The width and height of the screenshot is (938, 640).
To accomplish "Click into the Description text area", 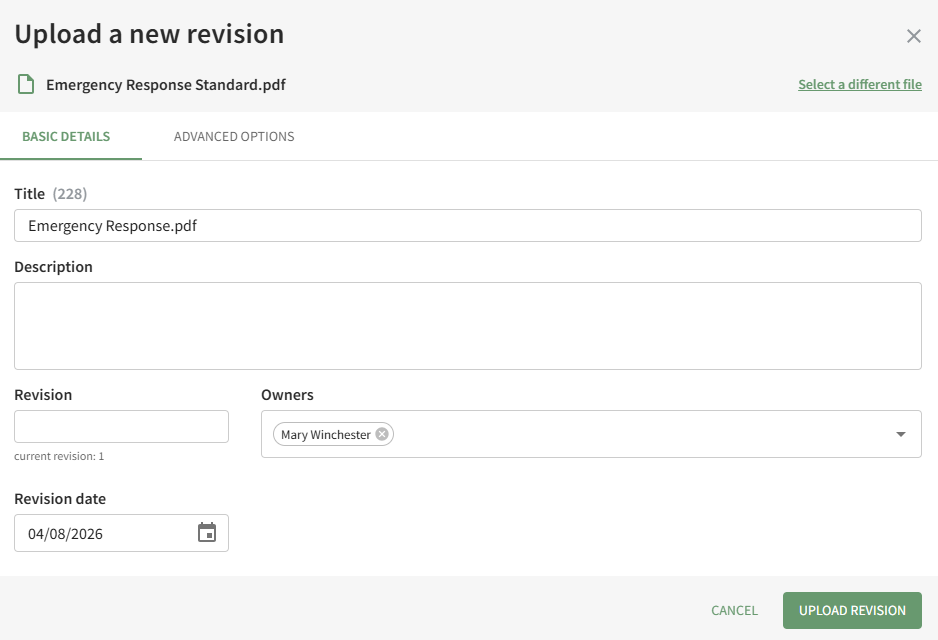I will tap(467, 326).
